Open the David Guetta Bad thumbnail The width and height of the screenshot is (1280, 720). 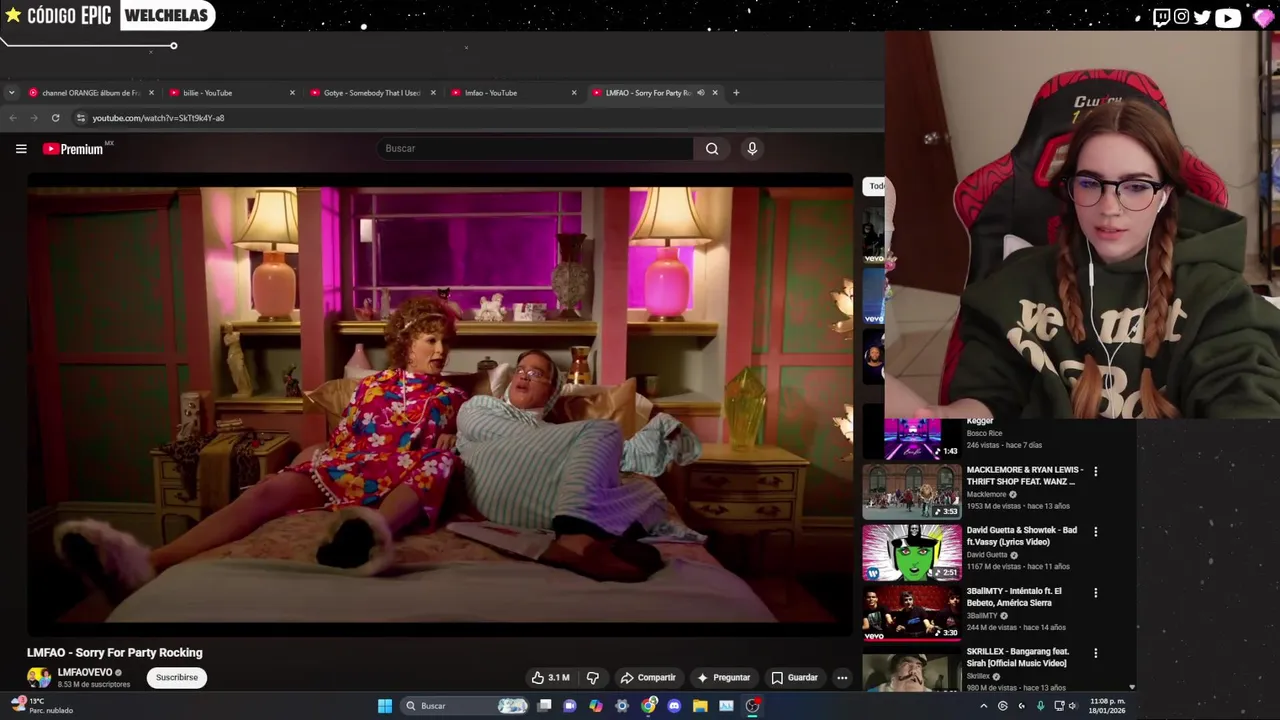912,551
